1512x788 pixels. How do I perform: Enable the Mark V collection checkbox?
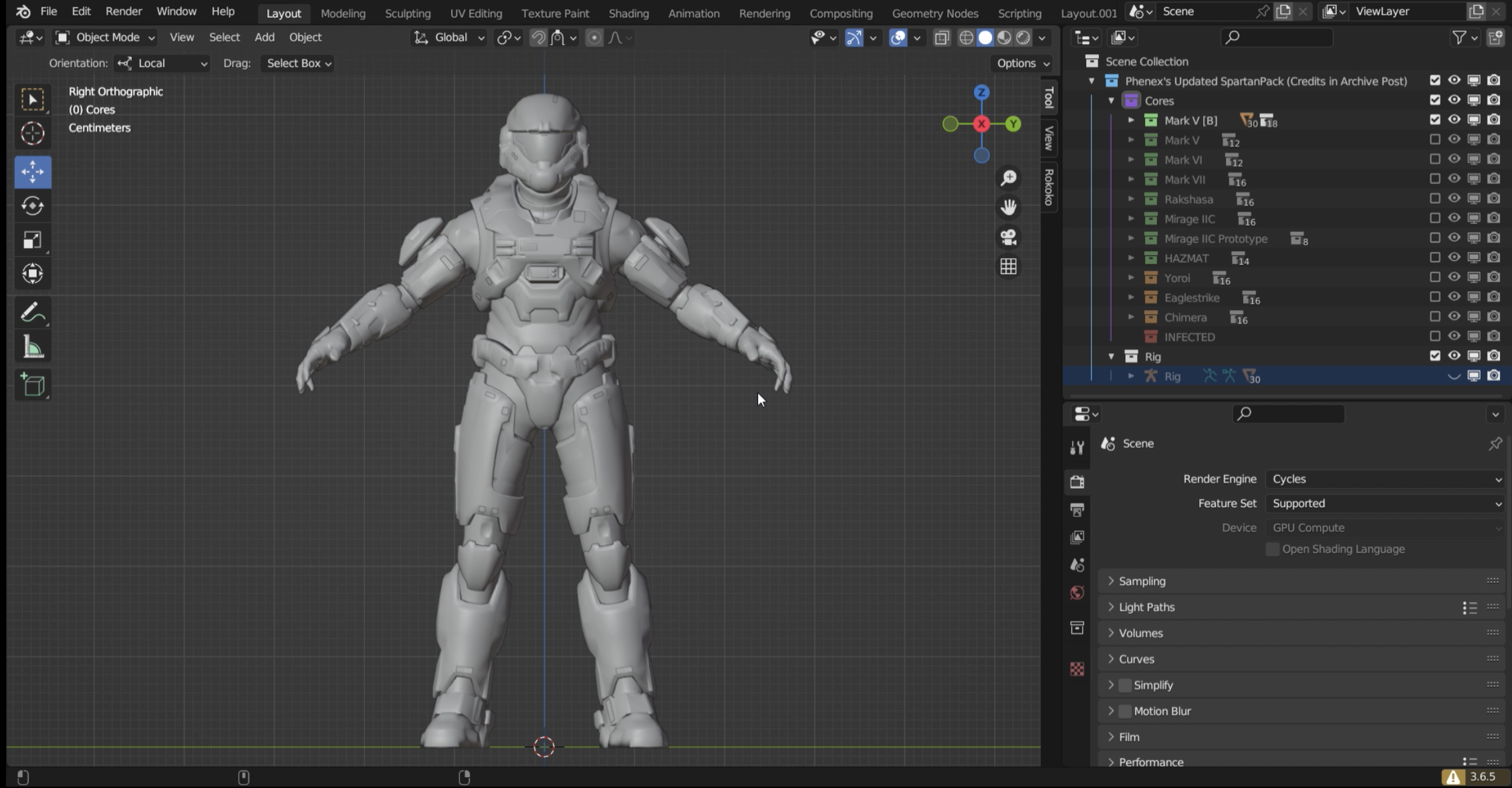click(x=1434, y=140)
